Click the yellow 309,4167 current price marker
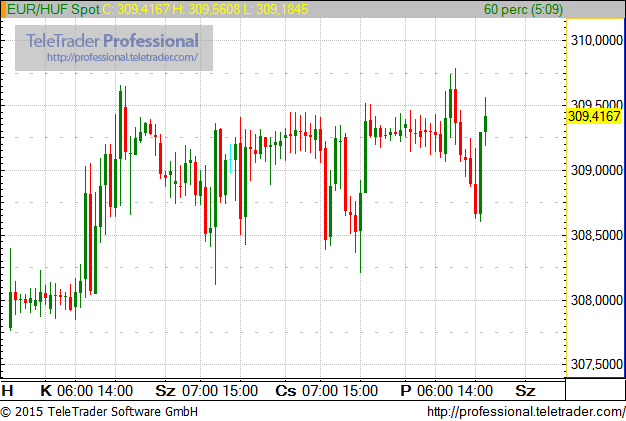 point(594,117)
